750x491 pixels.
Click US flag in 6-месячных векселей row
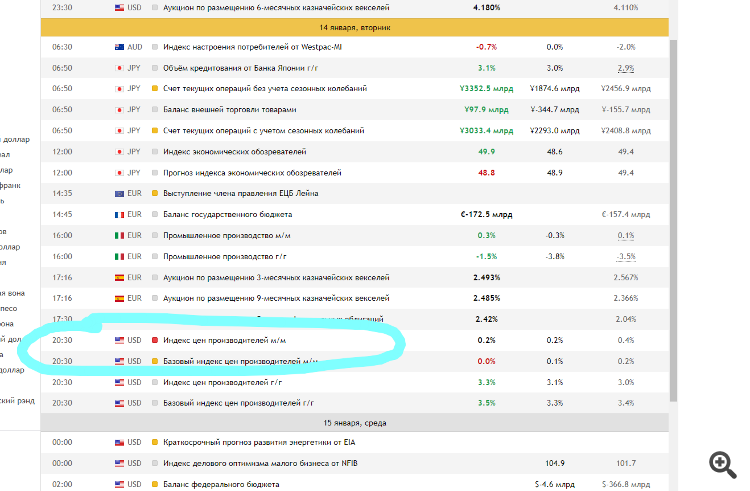click(x=120, y=8)
